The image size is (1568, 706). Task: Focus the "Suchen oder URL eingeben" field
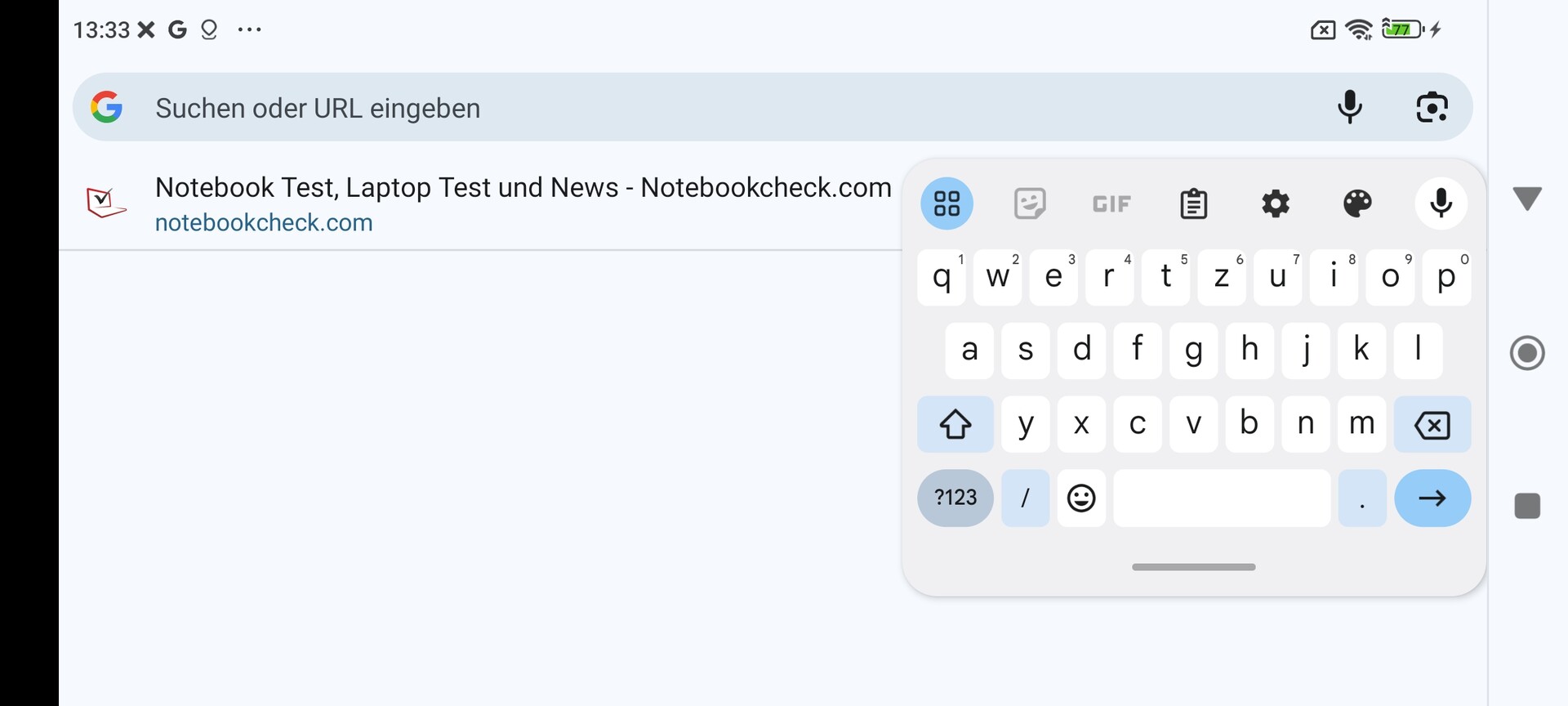[x=719, y=108]
